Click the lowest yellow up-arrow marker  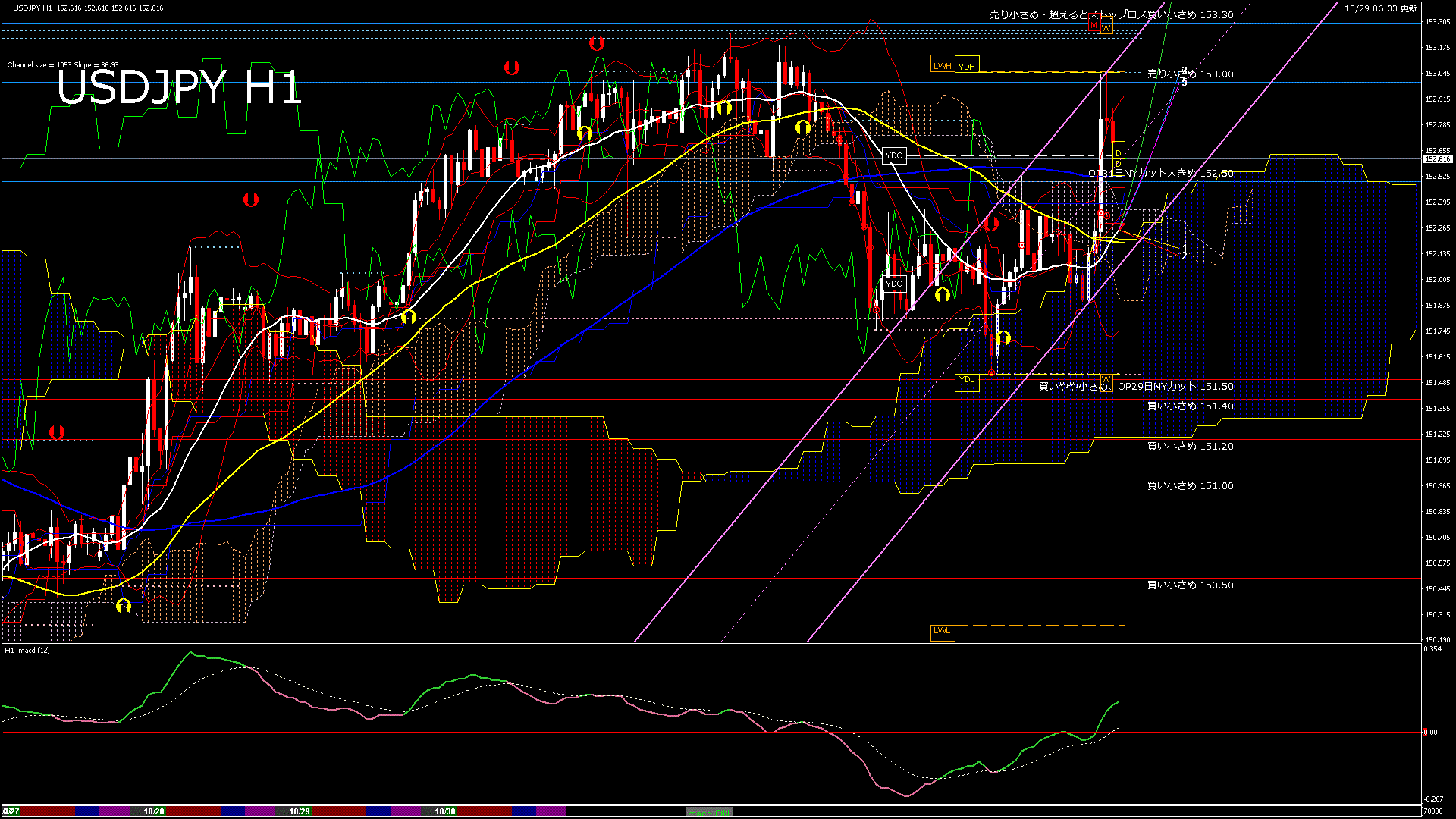pyautogui.click(x=124, y=605)
